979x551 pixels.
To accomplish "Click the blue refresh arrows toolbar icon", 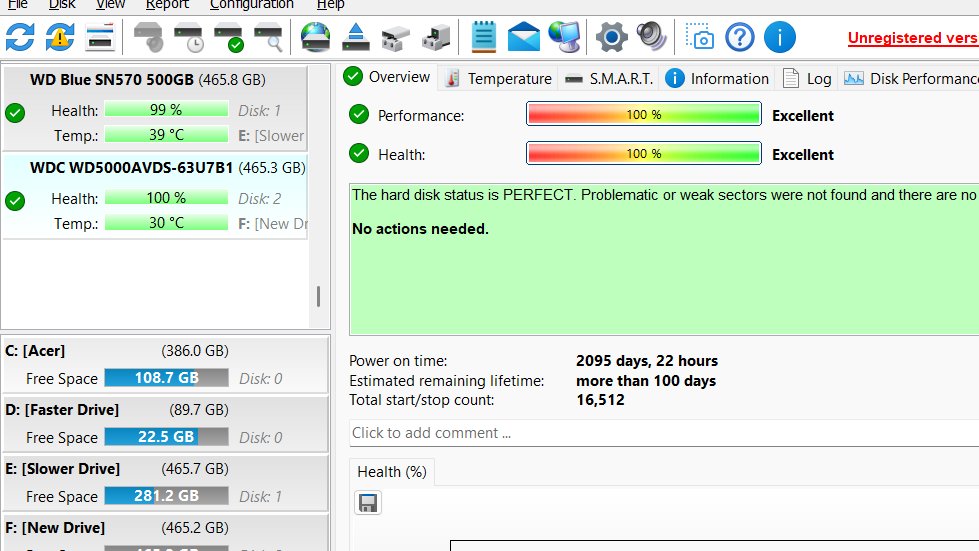I will pyautogui.click(x=20, y=37).
